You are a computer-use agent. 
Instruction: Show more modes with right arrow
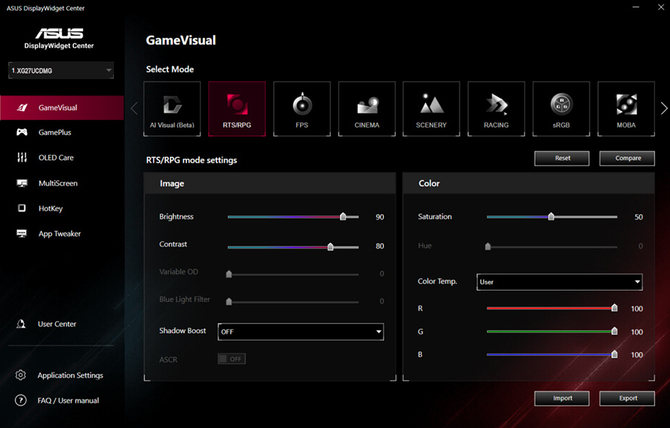point(664,108)
